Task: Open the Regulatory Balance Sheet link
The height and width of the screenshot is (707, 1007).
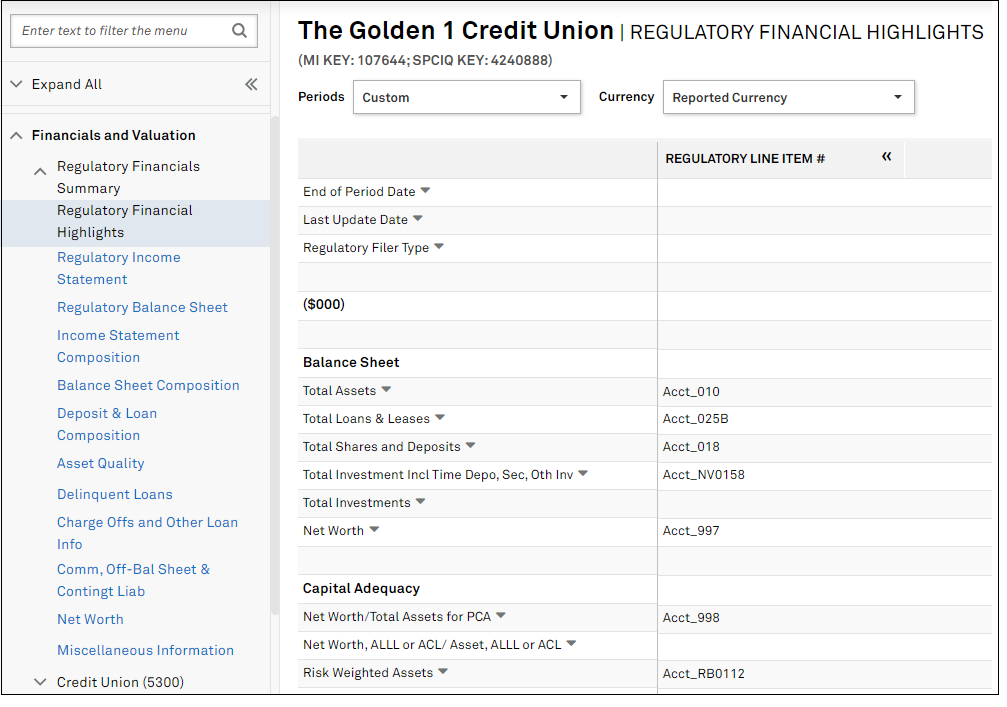Action: coord(142,307)
